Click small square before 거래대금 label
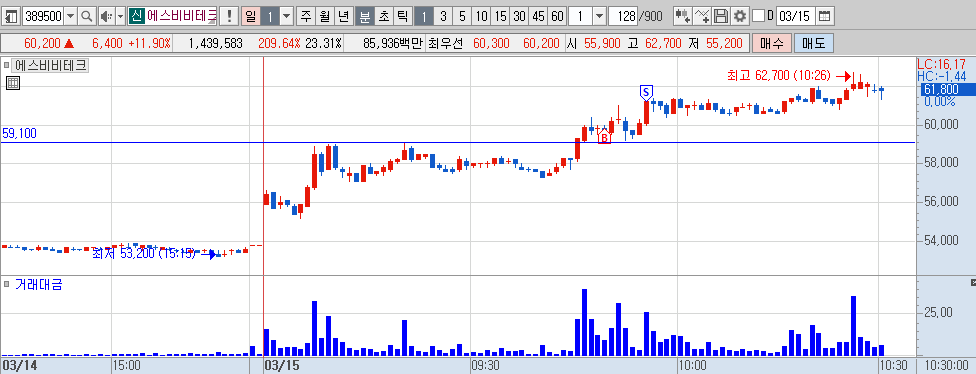 tap(7, 284)
